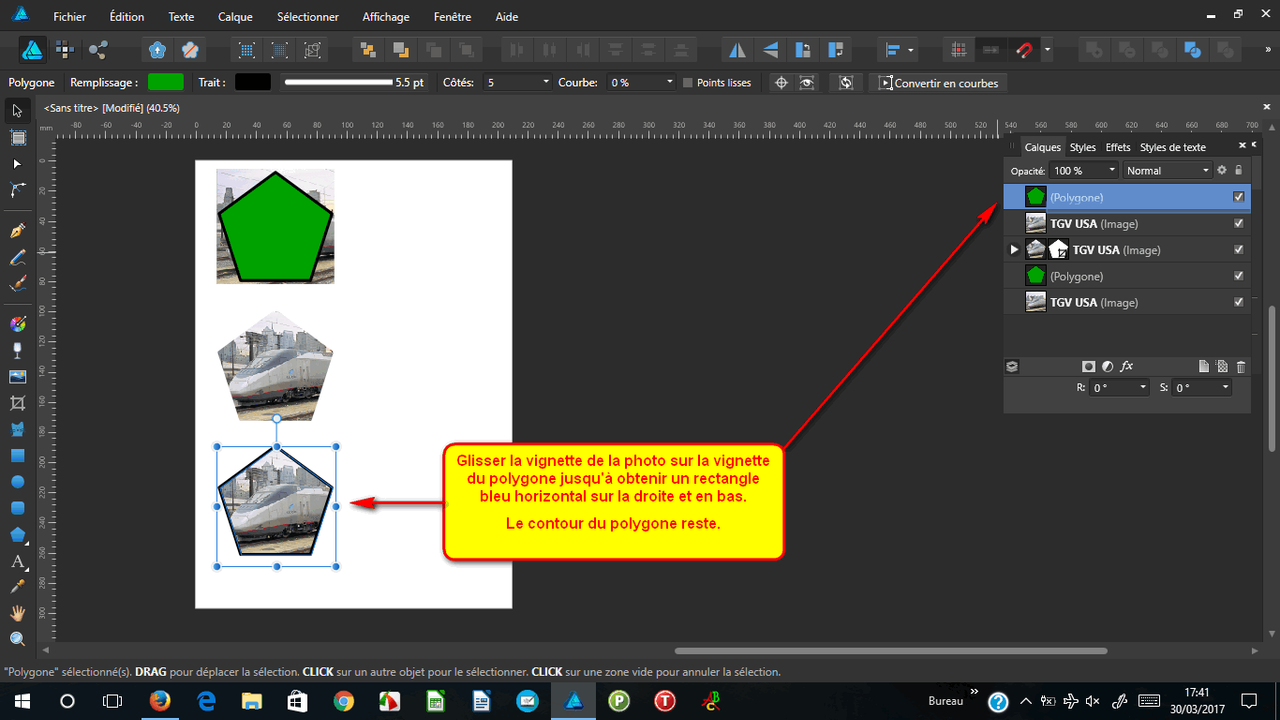This screenshot has width=1280, height=720.
Task: Select the Rectangle shape tool
Action: click(17, 455)
